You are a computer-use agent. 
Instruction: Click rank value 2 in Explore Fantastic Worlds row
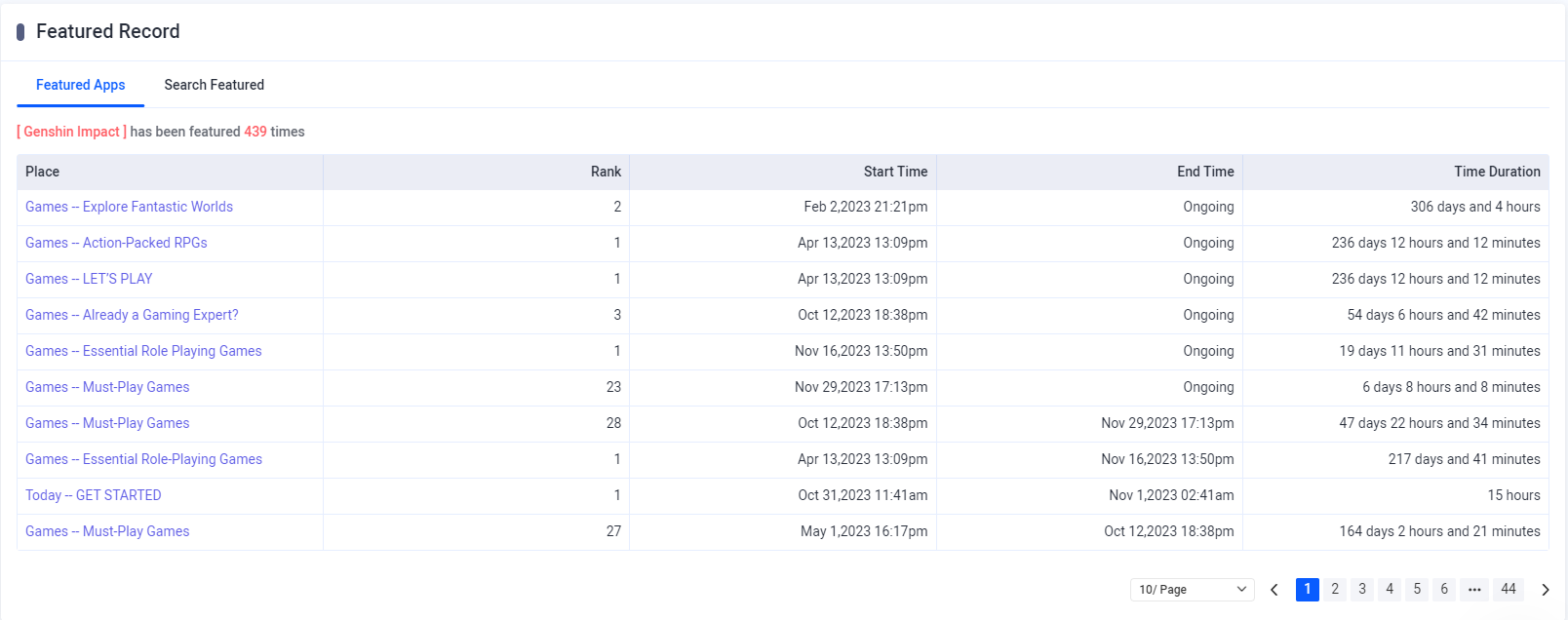point(617,207)
